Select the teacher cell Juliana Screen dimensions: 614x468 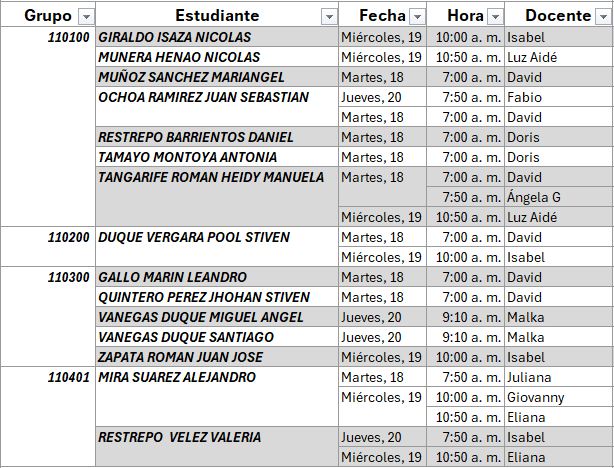(x=529, y=377)
